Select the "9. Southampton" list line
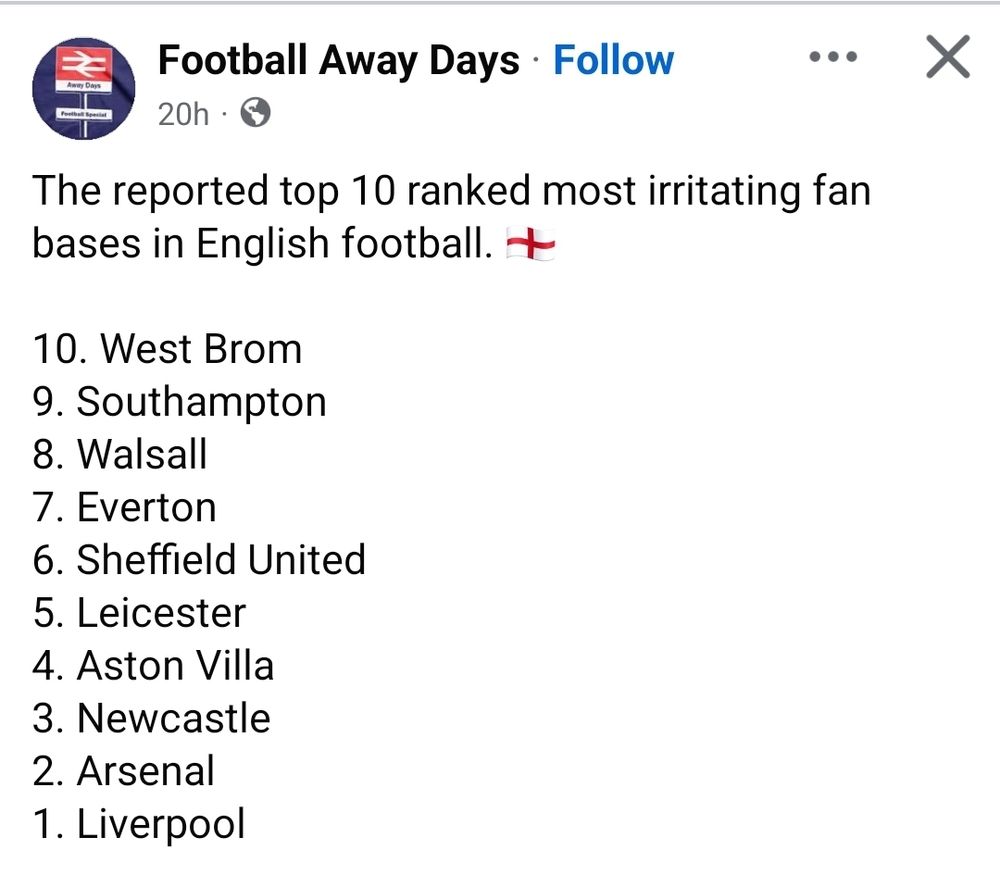Screen dimensions: 1000x875 click(x=180, y=402)
